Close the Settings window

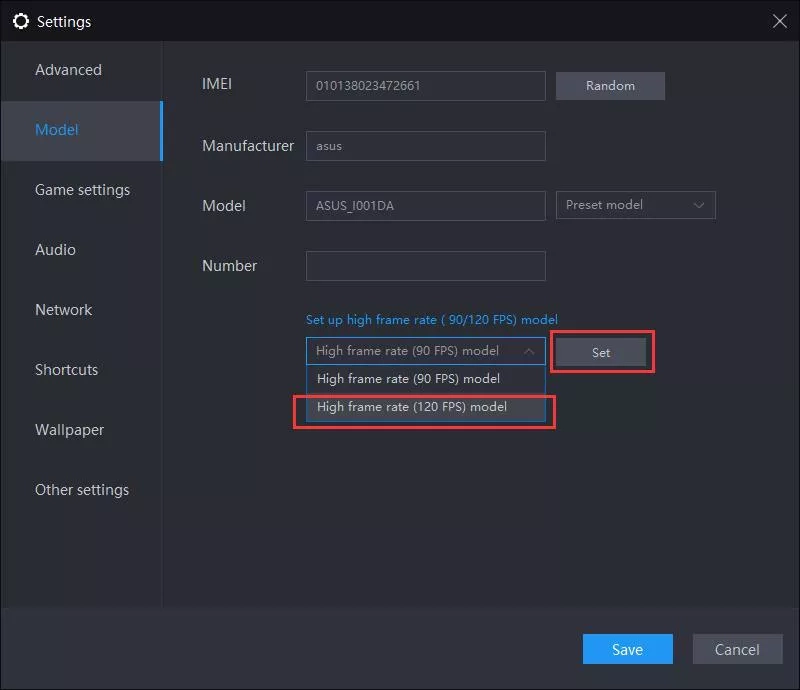pyautogui.click(x=779, y=21)
